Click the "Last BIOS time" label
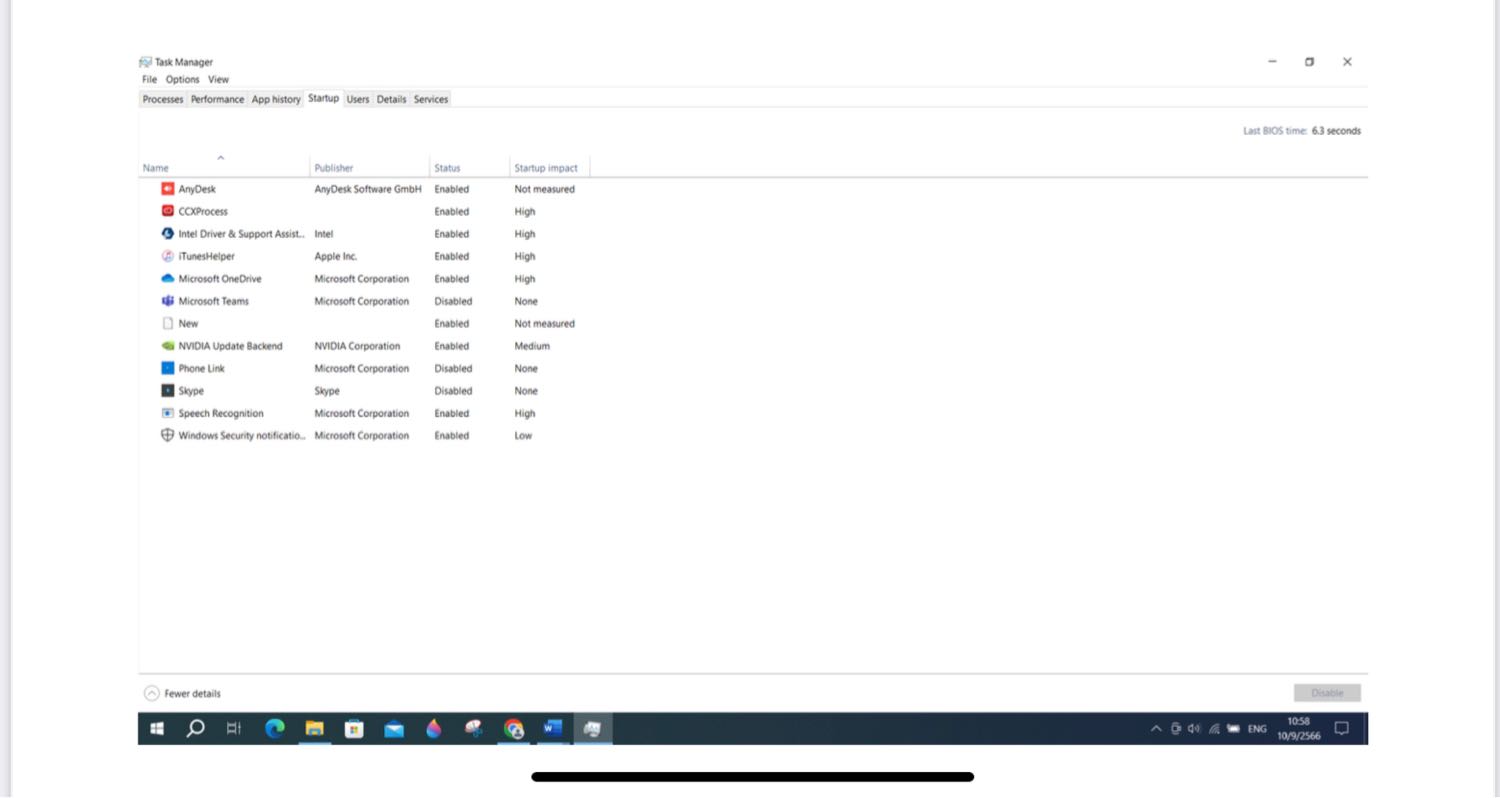Screen dimensions: 1500x798 [1275, 131]
